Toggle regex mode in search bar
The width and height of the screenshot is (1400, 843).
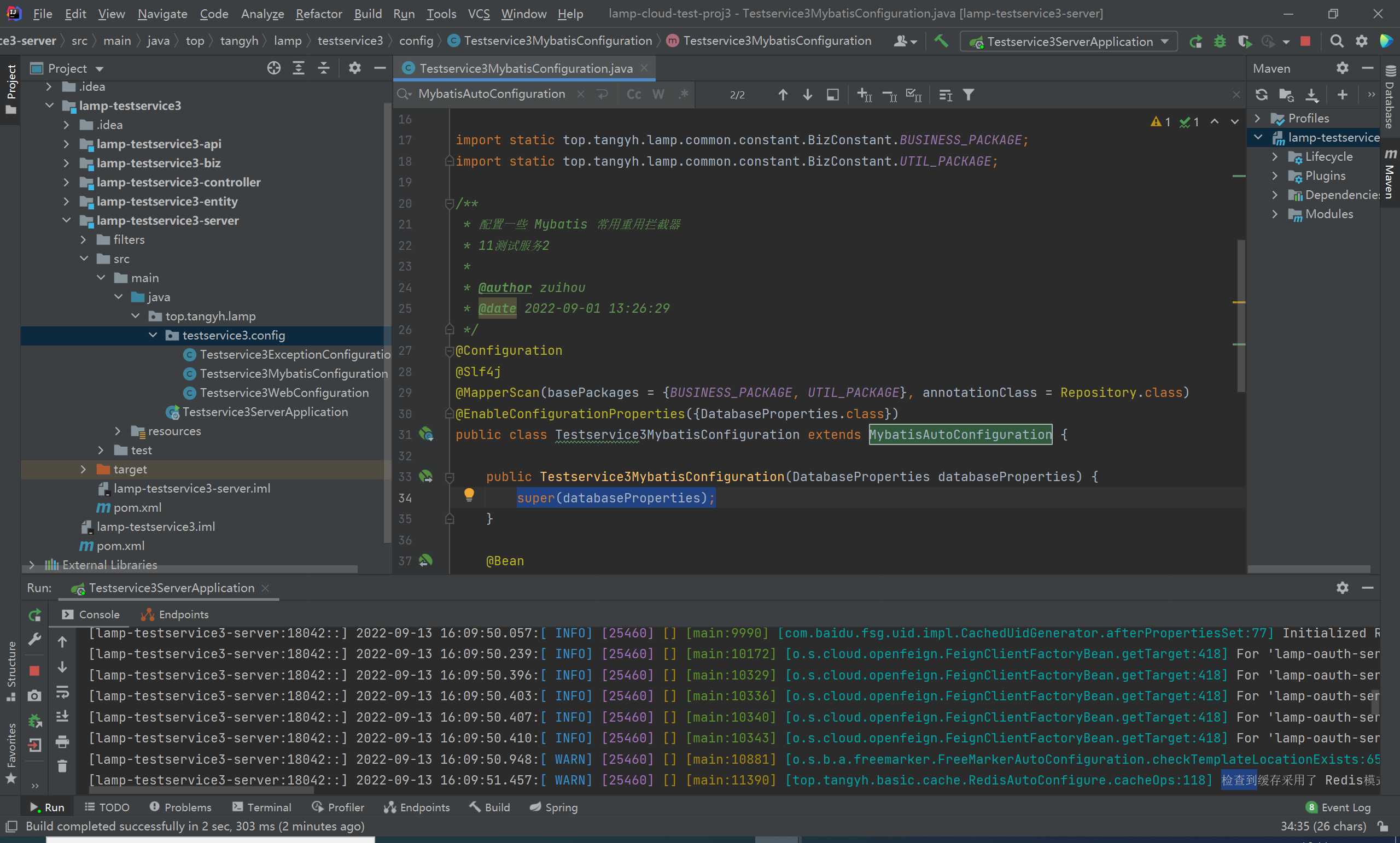coord(684,93)
